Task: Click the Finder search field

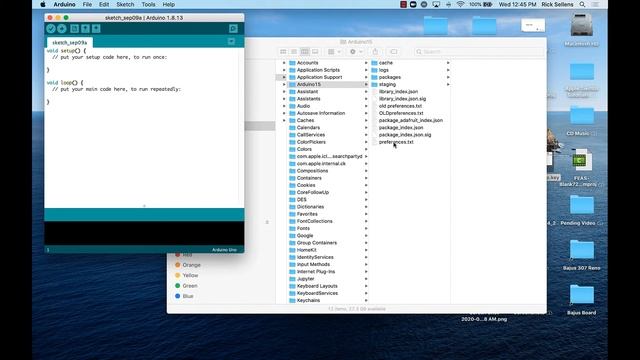Action: click(x=479, y=52)
